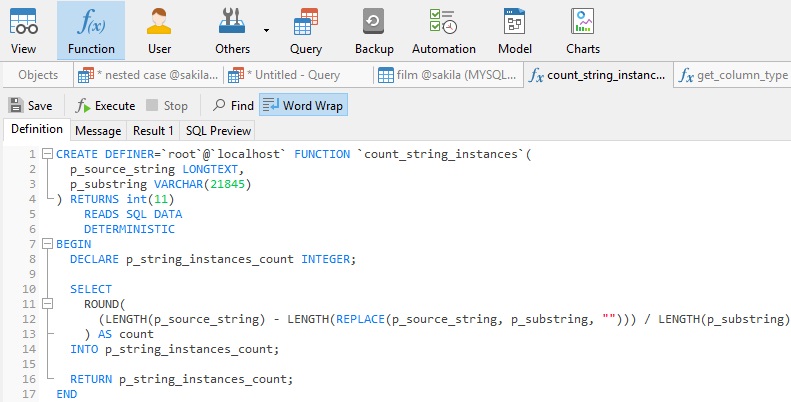791x402 pixels.
Task: Open the SQL Preview sub-tab
Action: (x=218, y=131)
